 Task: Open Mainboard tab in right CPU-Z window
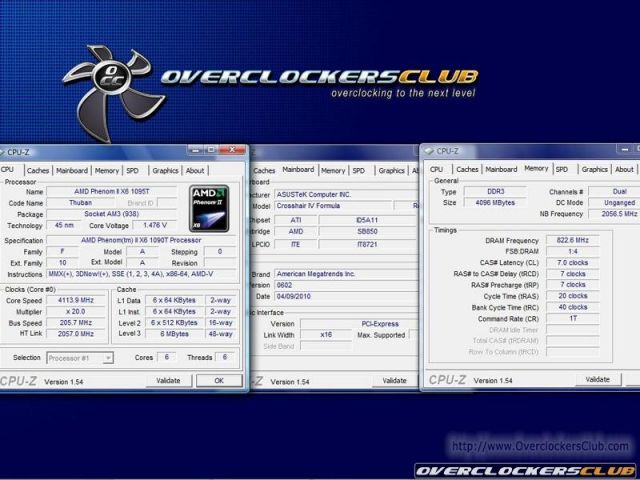point(501,169)
